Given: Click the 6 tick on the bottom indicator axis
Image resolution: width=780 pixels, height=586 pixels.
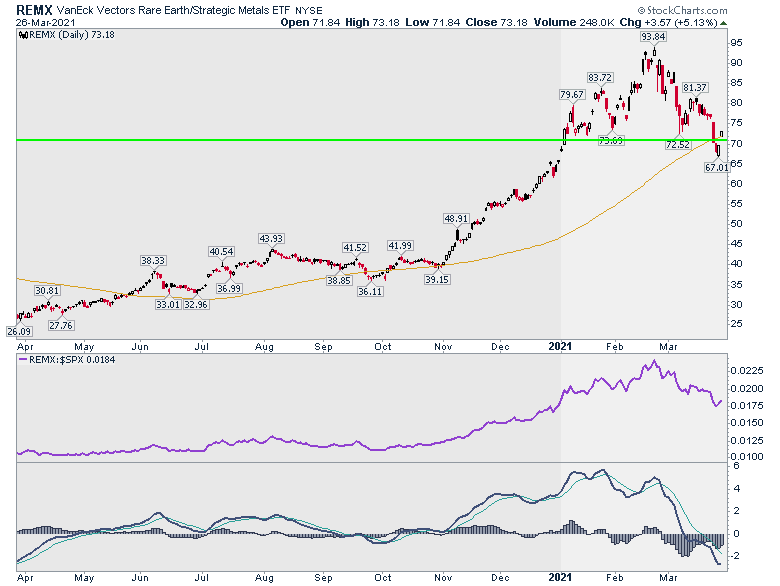Looking at the screenshot, I should tap(737, 466).
